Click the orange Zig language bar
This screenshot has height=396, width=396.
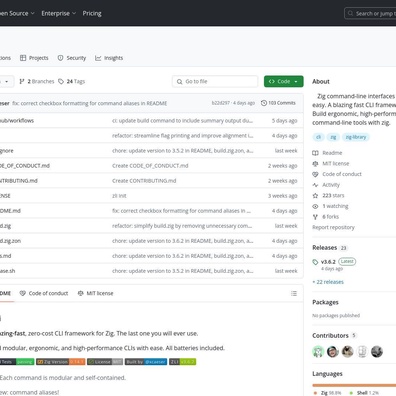[354, 385]
